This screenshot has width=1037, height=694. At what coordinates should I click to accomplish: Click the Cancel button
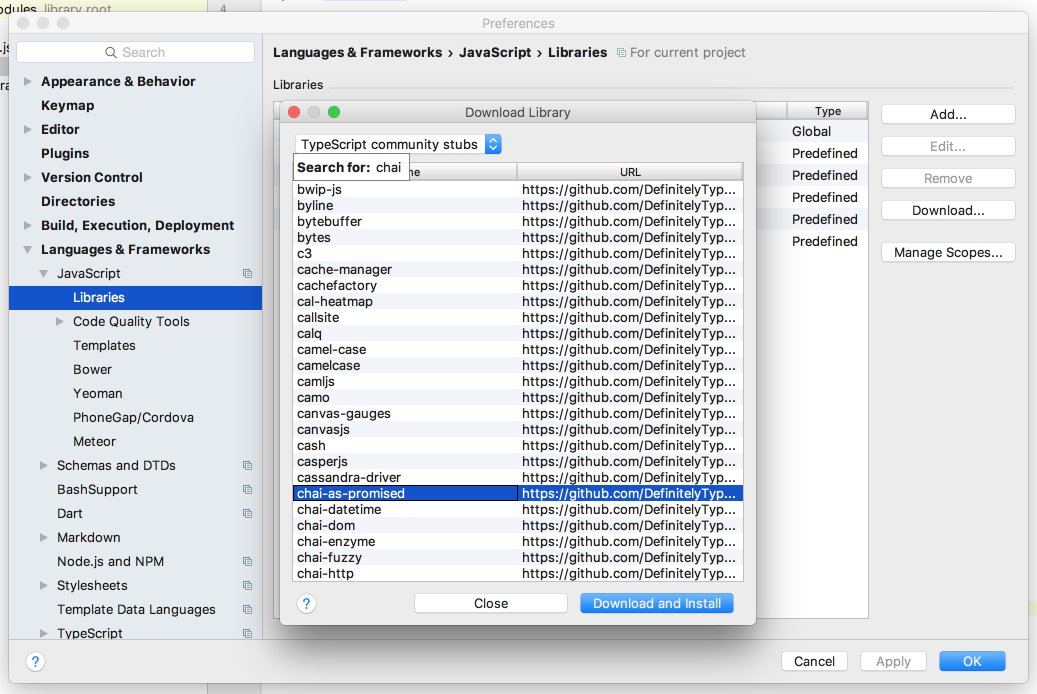pos(814,662)
